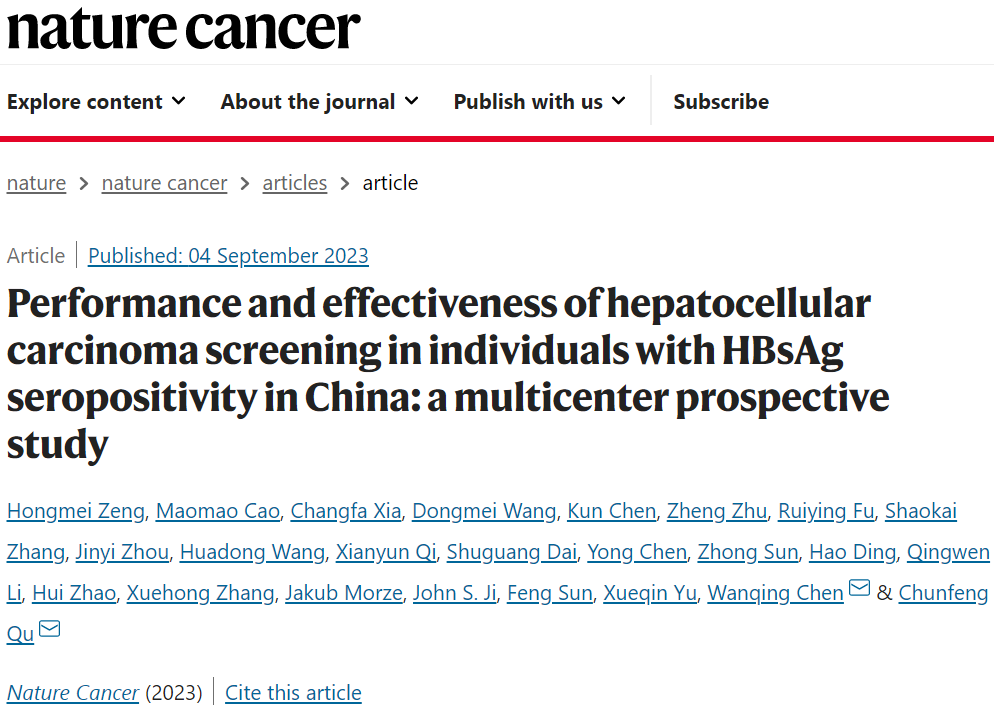Click the article title heading

440,374
